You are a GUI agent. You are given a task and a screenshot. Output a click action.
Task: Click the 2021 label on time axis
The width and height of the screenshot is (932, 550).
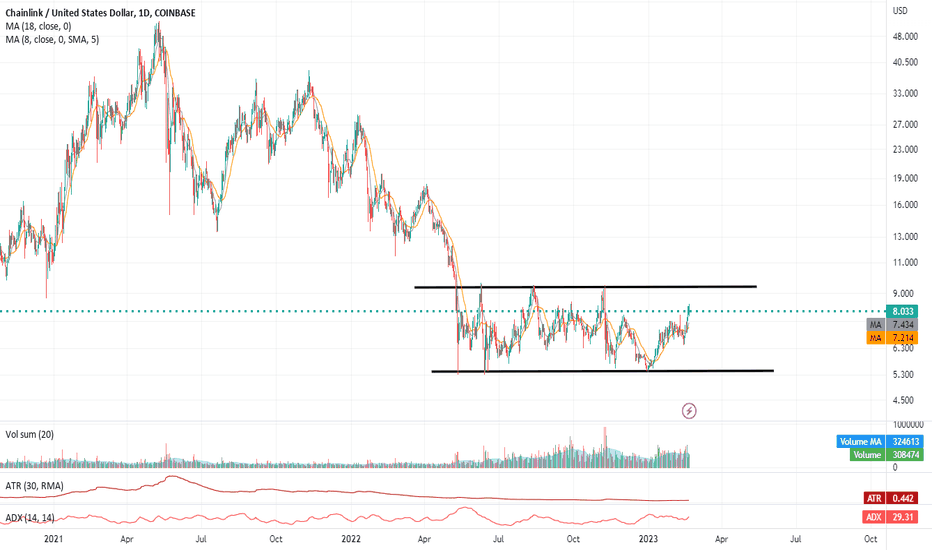(x=53, y=539)
